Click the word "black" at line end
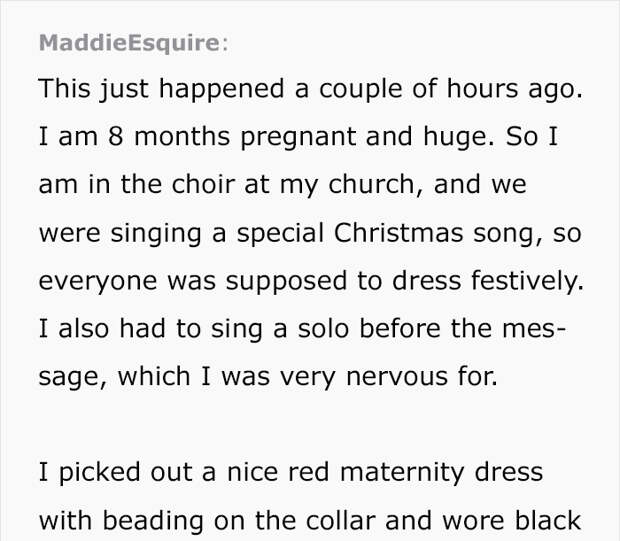 [x=548, y=520]
